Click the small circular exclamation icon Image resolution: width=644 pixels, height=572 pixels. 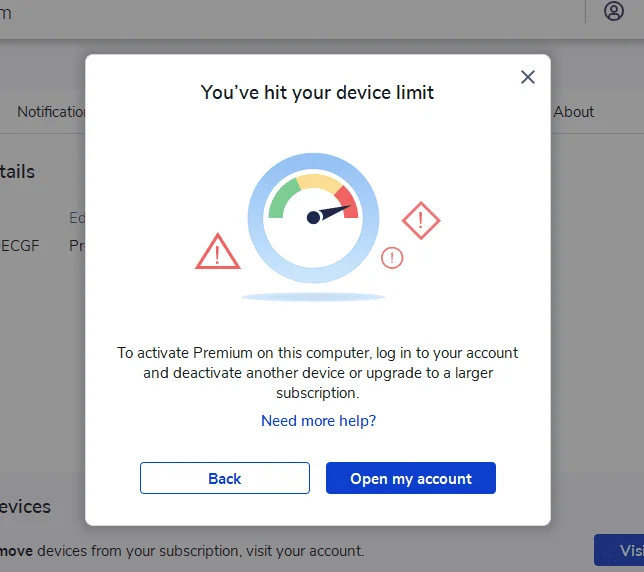tap(392, 258)
